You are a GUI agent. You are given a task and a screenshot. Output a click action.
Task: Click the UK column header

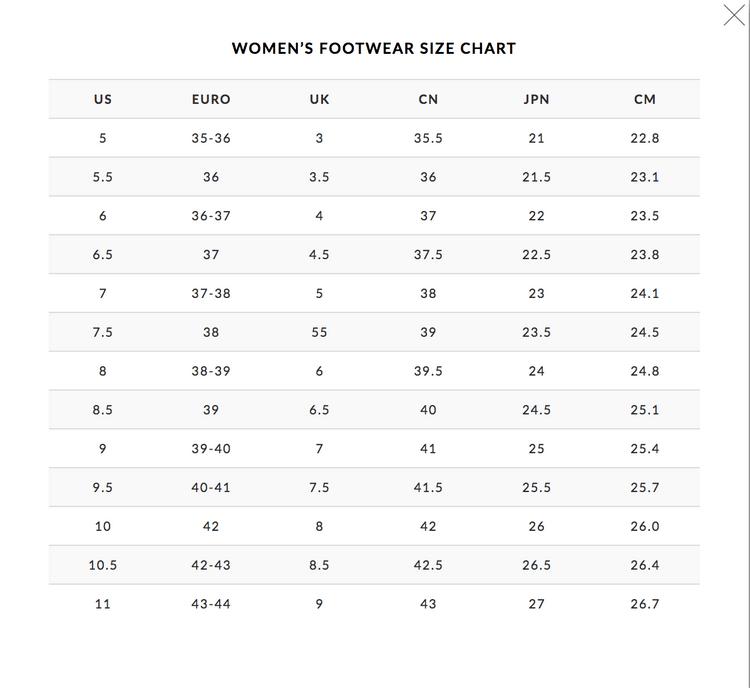pyautogui.click(x=319, y=99)
